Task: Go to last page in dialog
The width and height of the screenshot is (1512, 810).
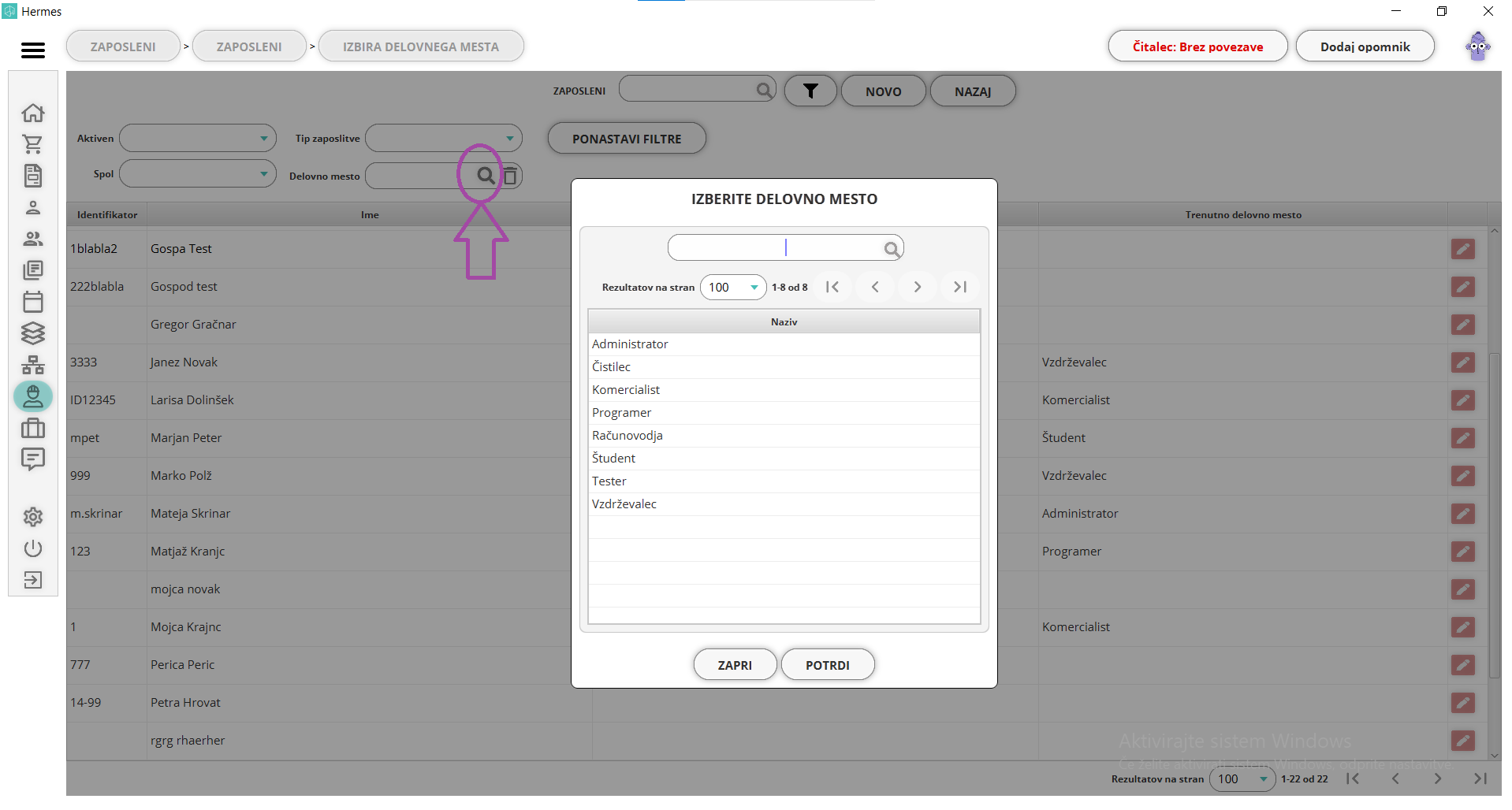Action: point(960,287)
